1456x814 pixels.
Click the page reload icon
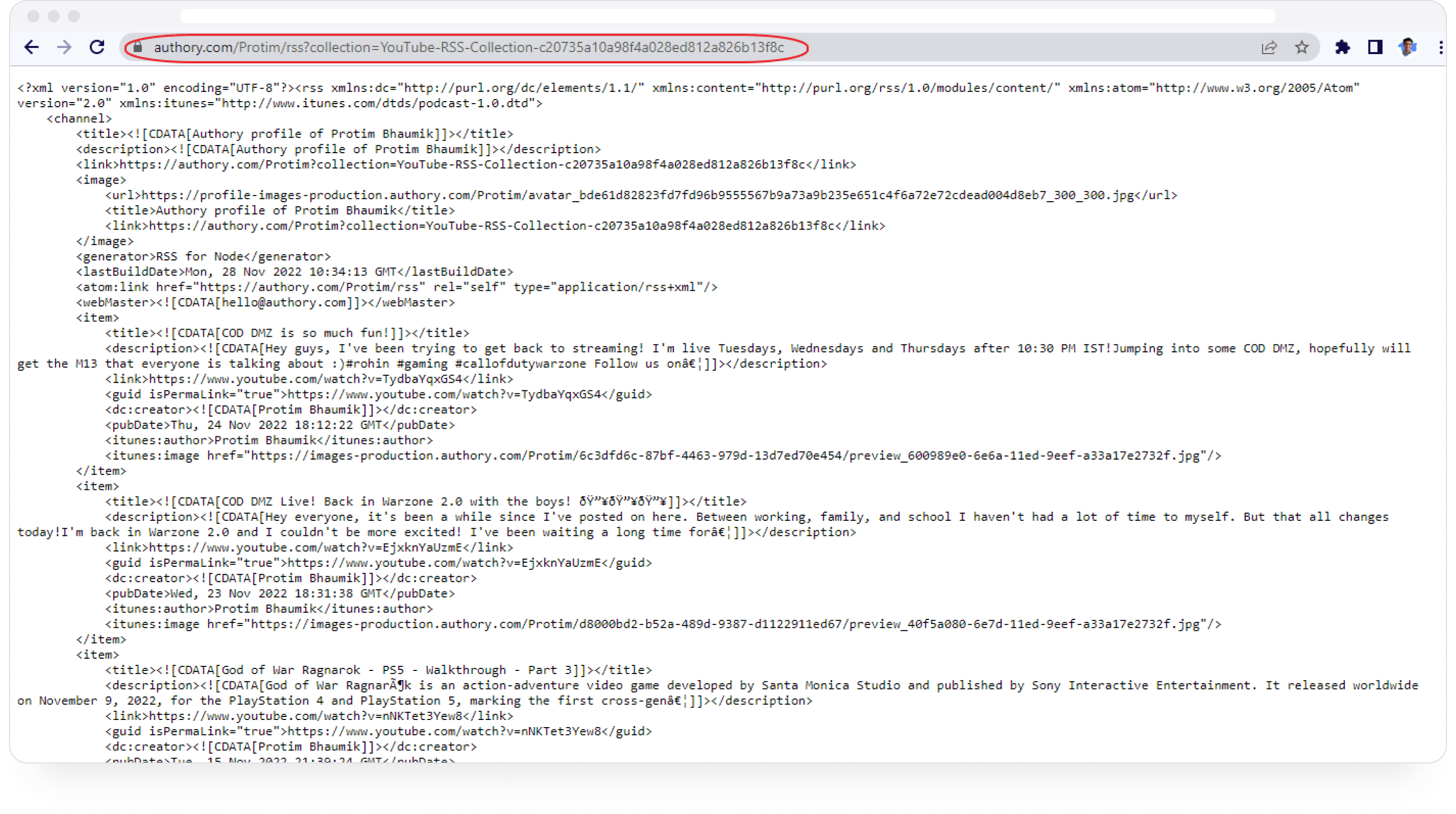coord(98,47)
